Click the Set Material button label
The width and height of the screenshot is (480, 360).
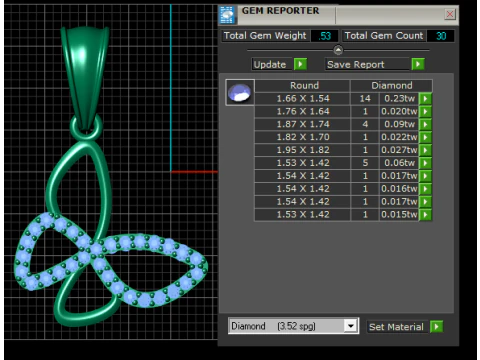point(397,327)
